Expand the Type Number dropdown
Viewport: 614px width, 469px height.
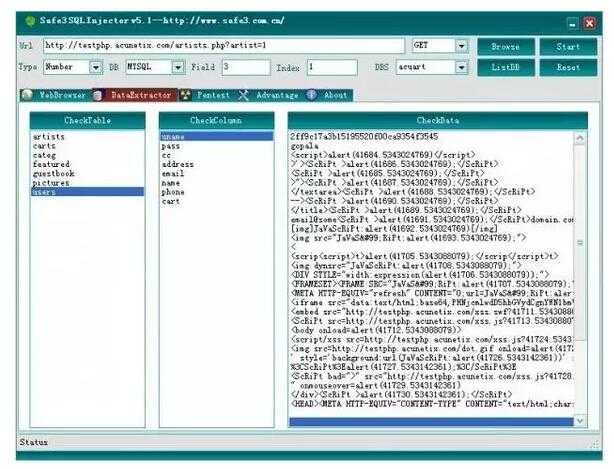click(96, 68)
